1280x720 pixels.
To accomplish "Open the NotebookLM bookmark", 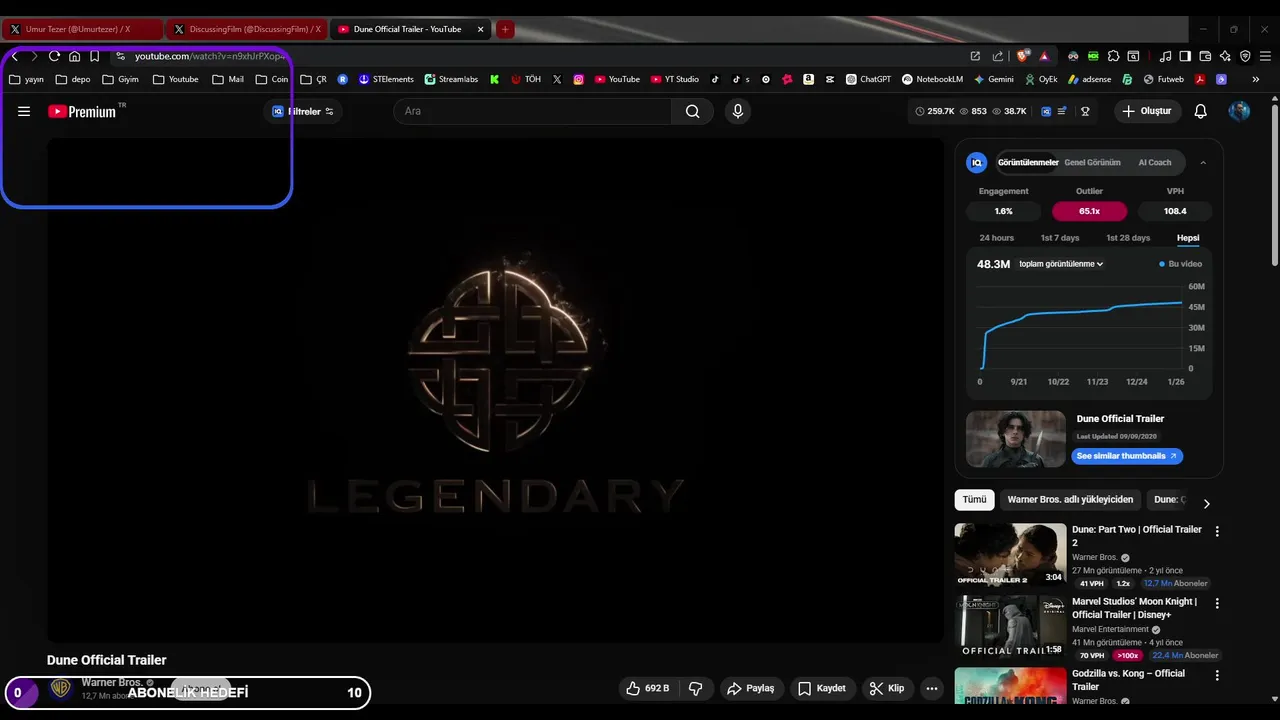I will coord(932,79).
